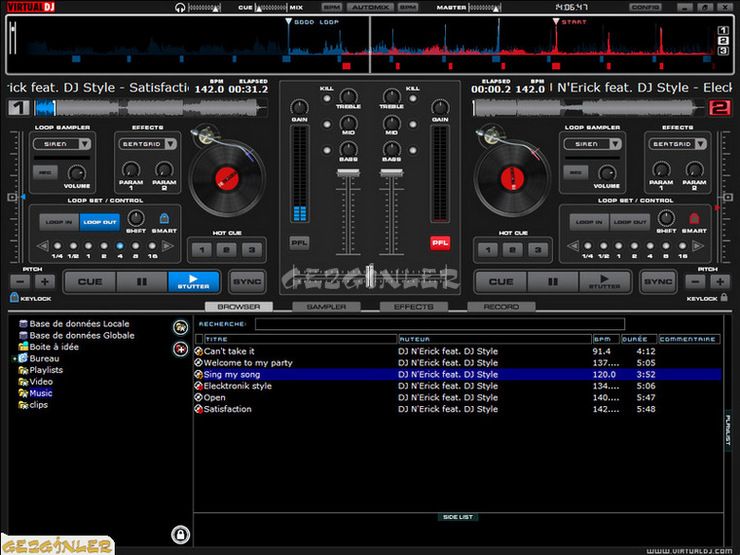Trigger deck 1 hot cue 2
This screenshot has height=555, width=740.
(227, 250)
